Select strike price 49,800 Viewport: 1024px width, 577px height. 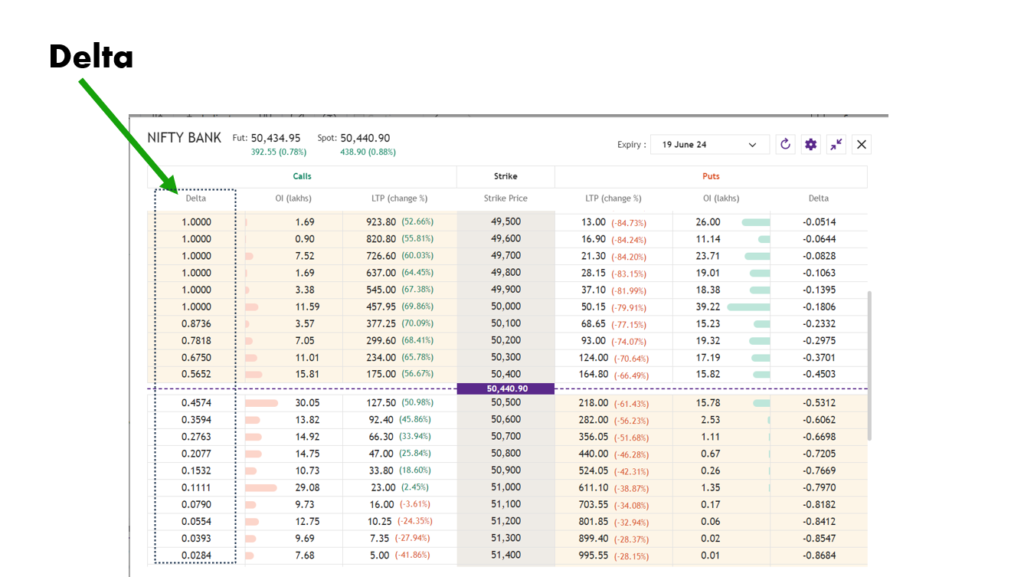click(x=505, y=273)
